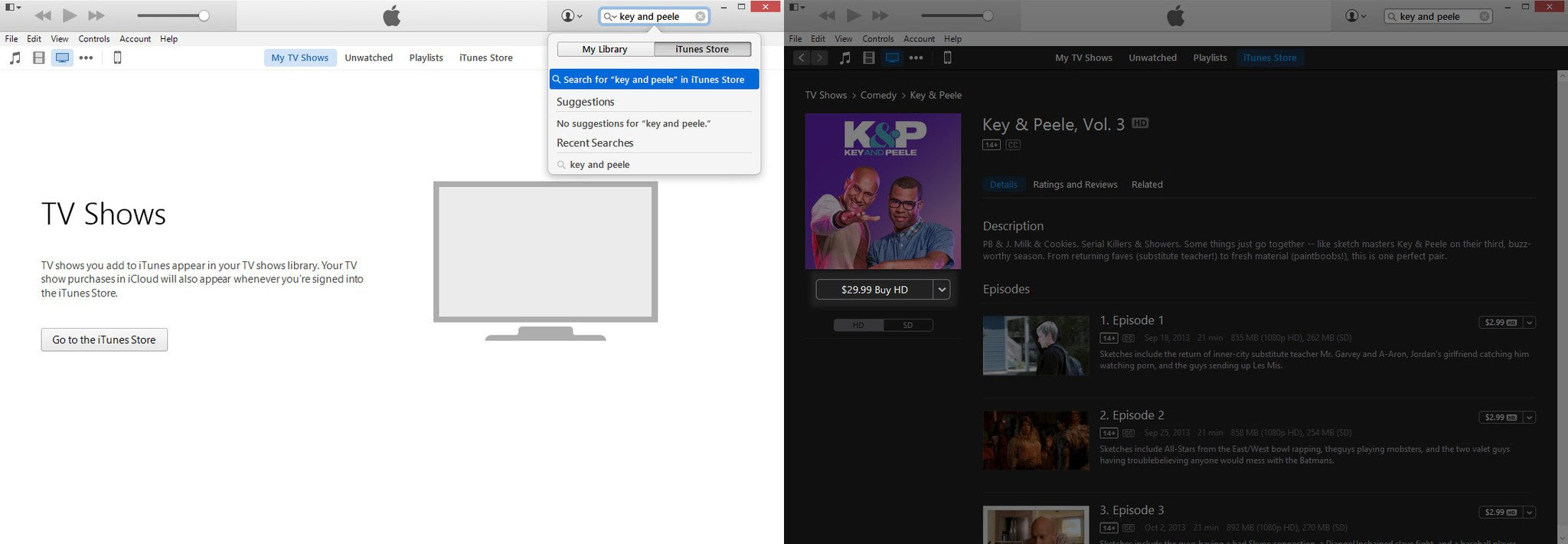Viewport: 1568px width, 544px height.
Task: Select TV Shows monitor icon in dark window
Action: point(892,57)
